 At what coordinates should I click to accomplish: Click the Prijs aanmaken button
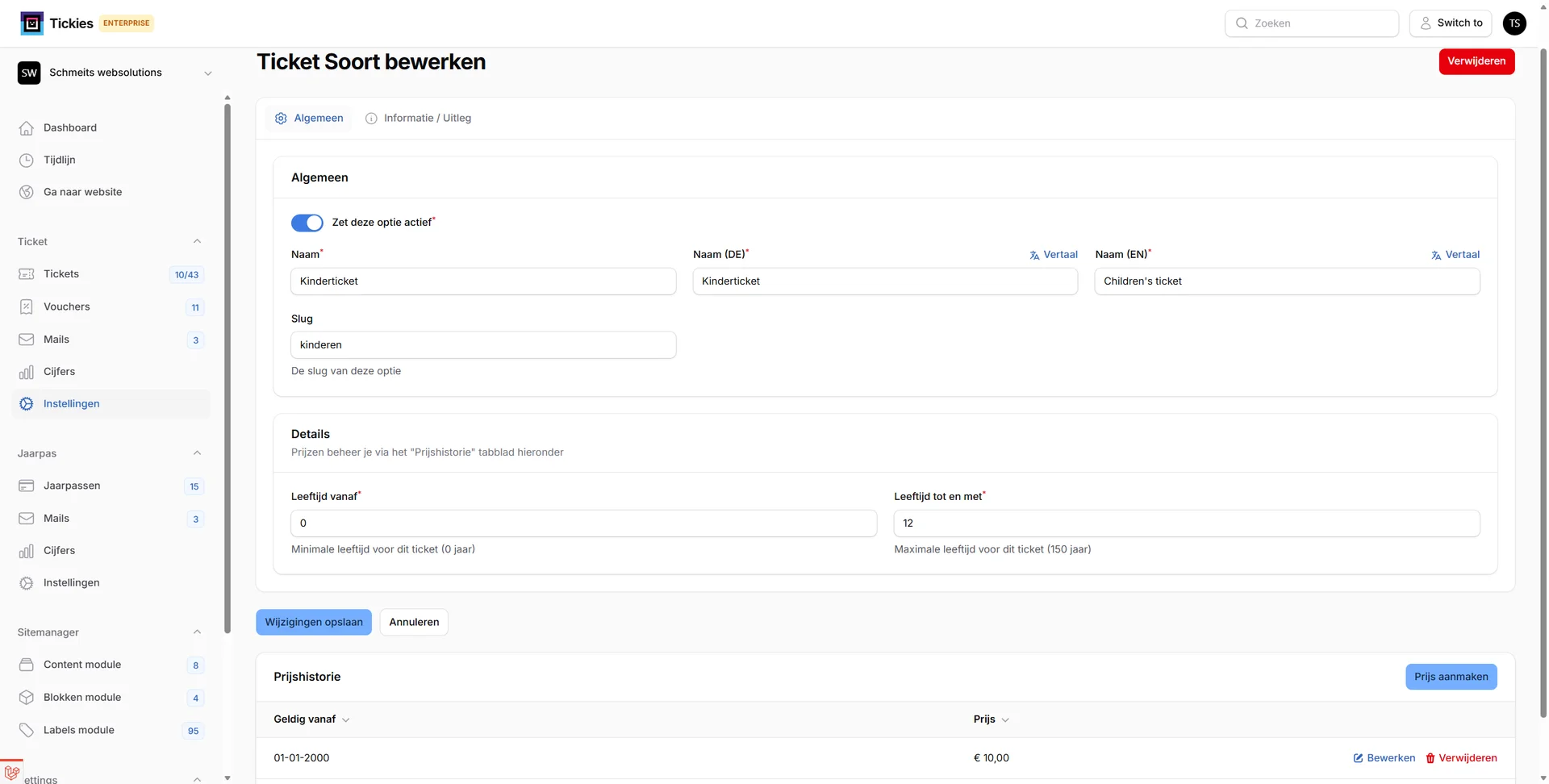click(1451, 677)
